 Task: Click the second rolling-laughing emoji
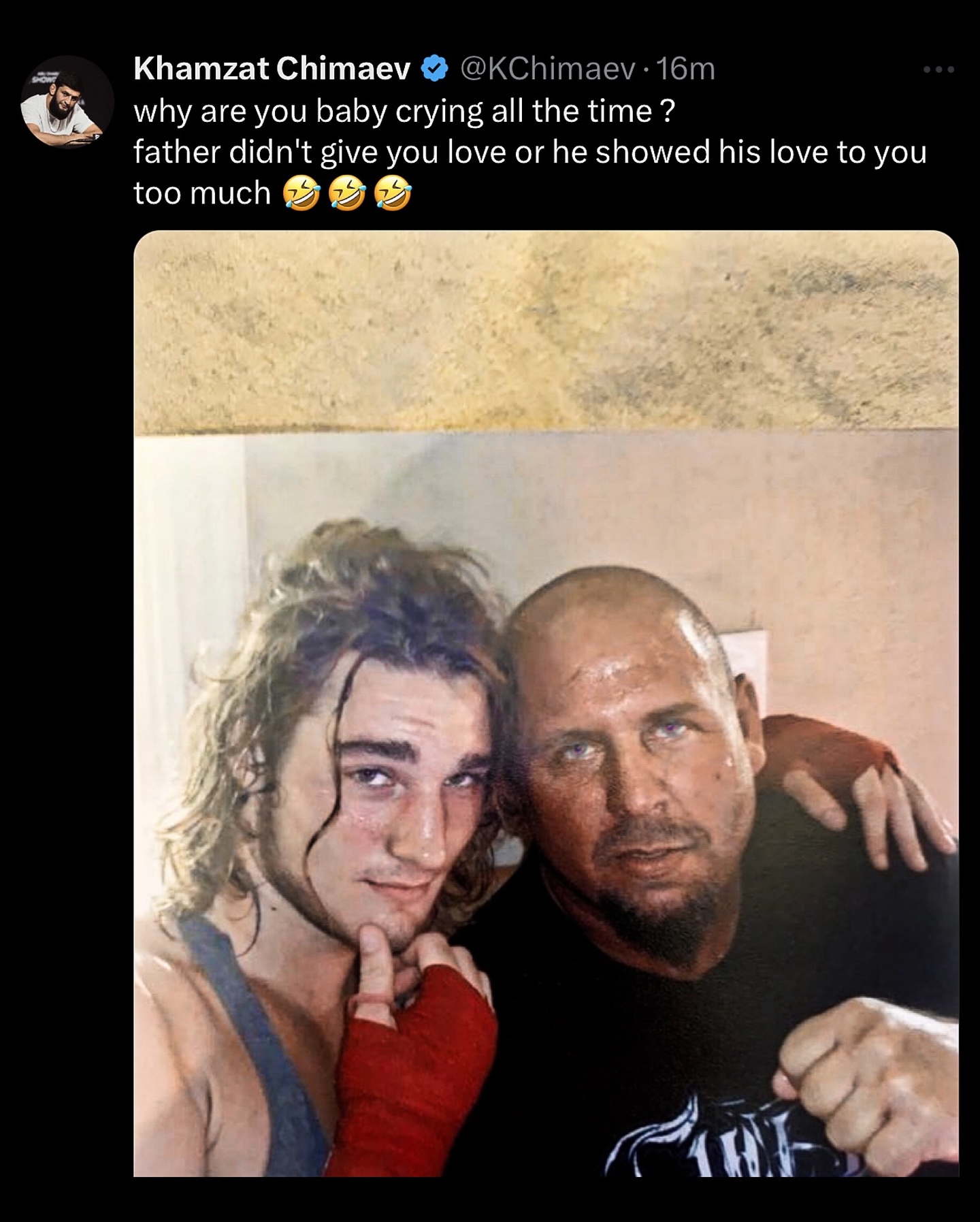pos(347,193)
